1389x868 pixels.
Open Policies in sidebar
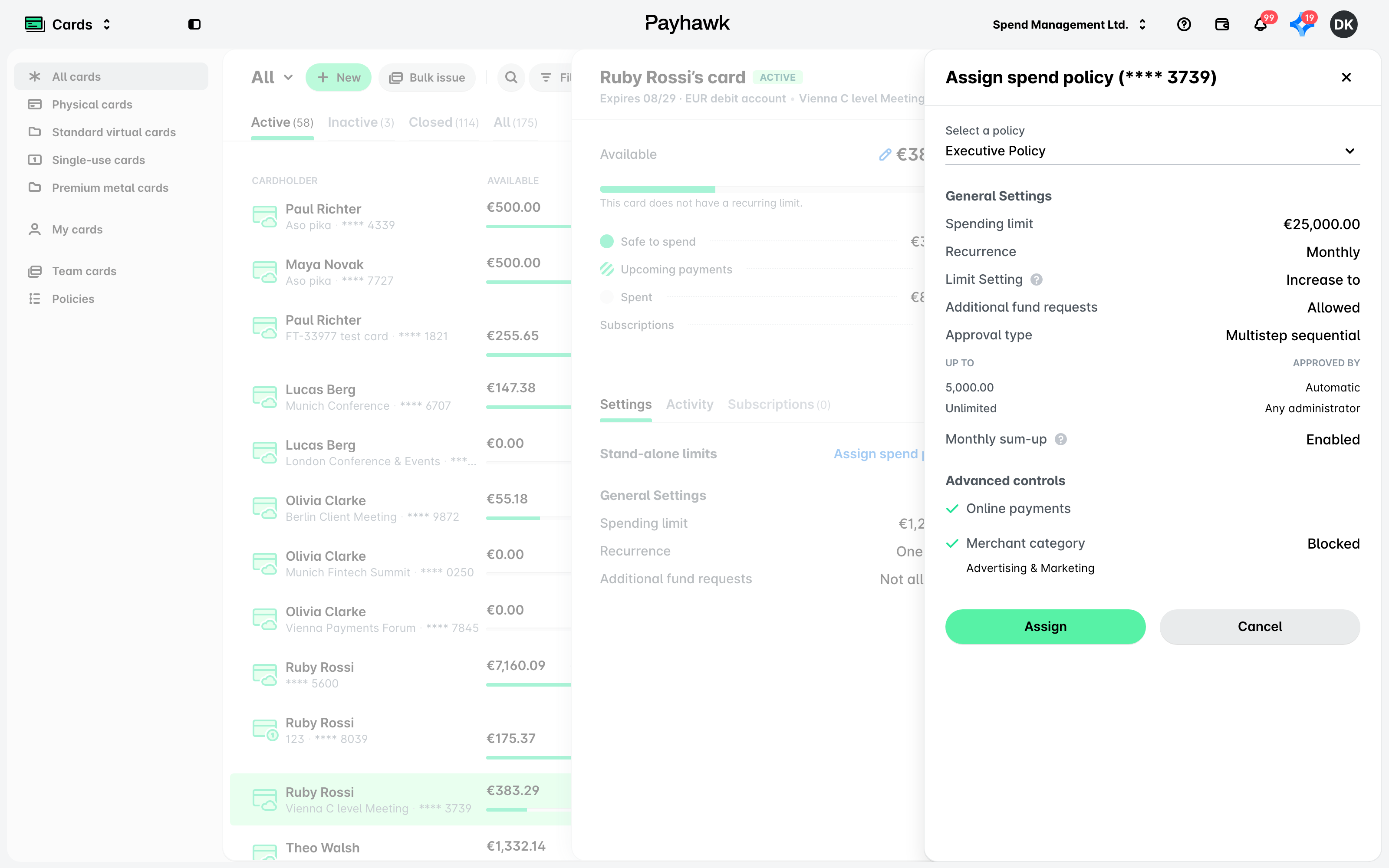tap(111, 299)
